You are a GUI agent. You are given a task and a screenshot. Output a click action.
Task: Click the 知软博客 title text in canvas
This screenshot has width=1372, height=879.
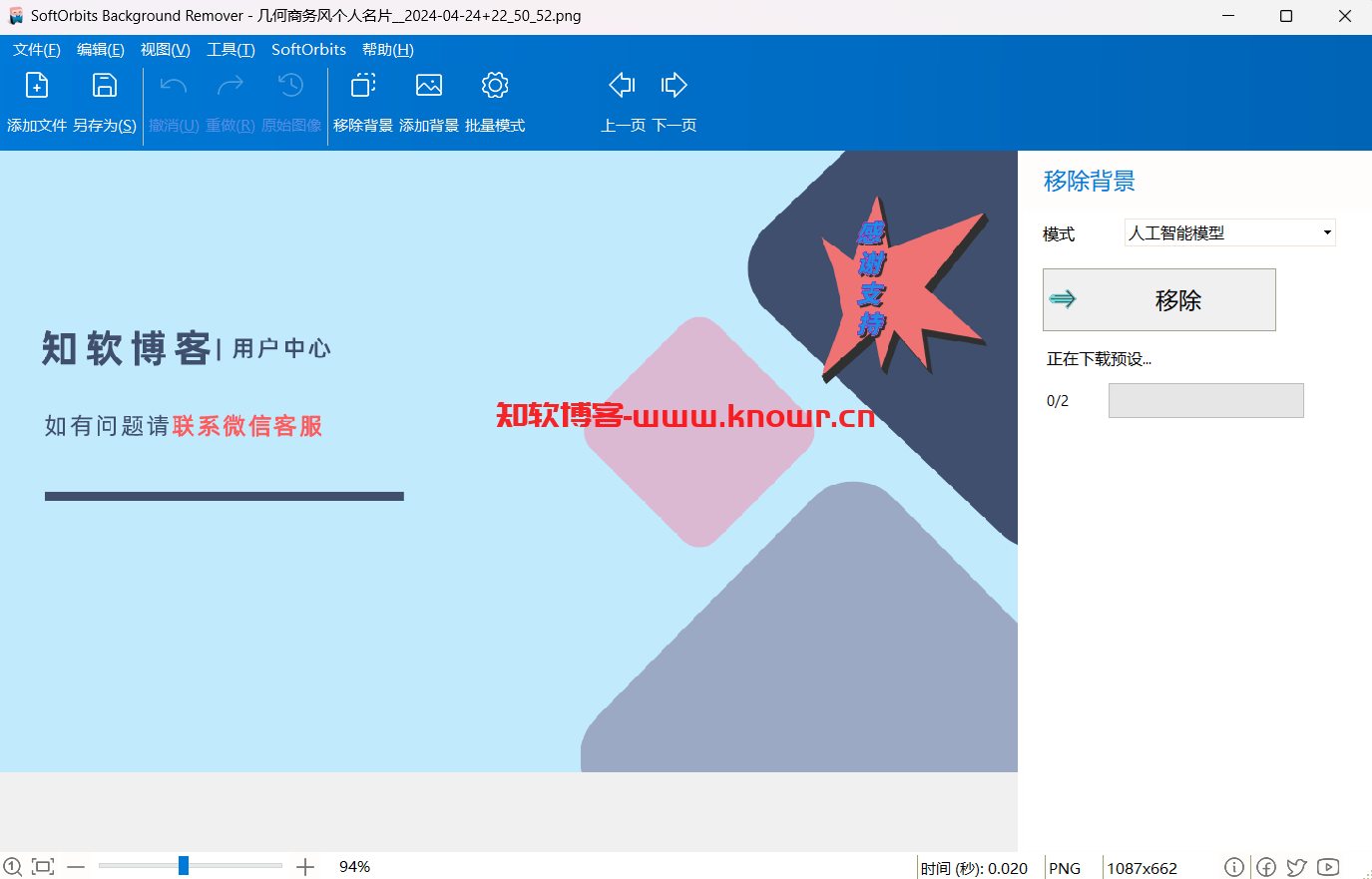coord(127,348)
